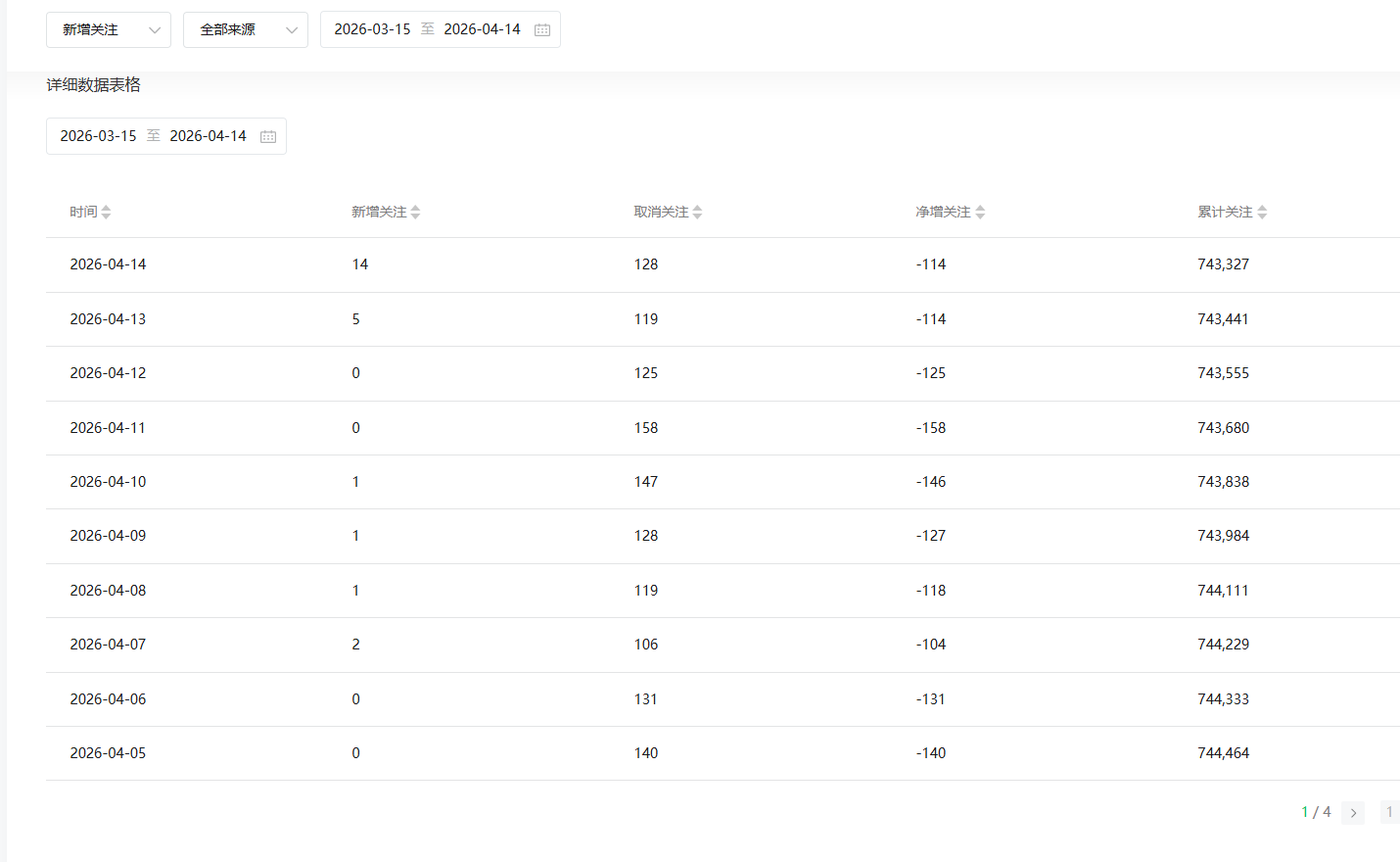Click the 详细数据表格 section heading
Viewport: 1400px width, 862px height.
[94, 85]
